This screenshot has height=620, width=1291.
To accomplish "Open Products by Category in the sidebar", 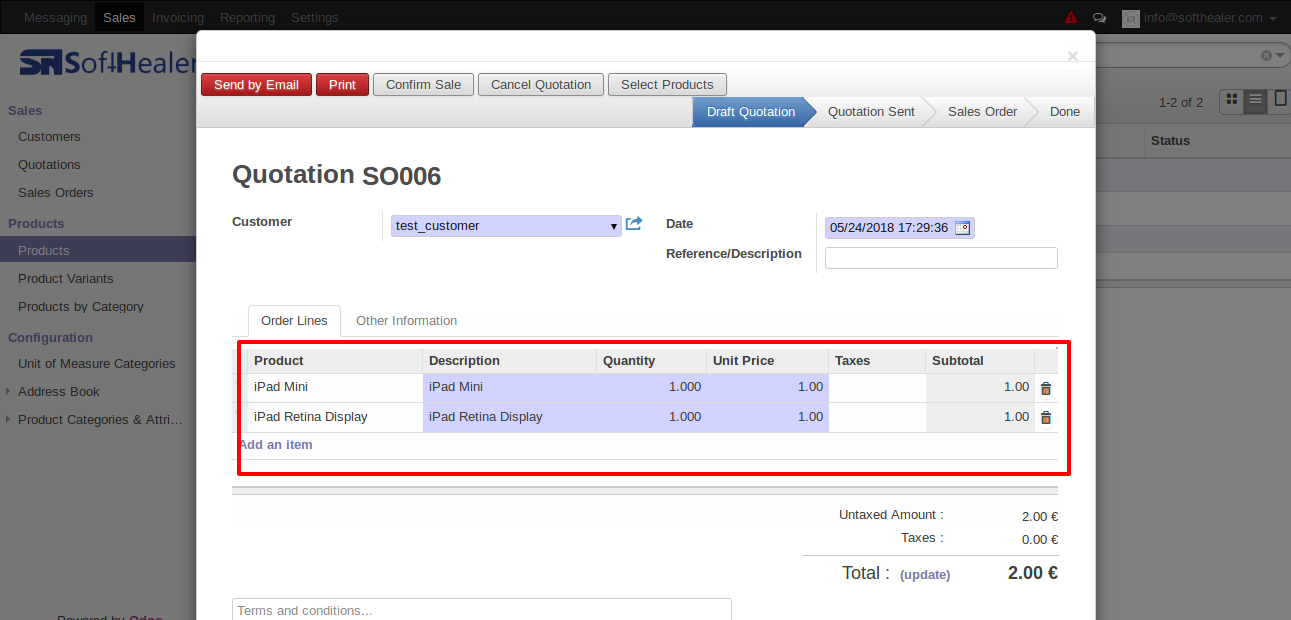I will pyautogui.click(x=81, y=307).
